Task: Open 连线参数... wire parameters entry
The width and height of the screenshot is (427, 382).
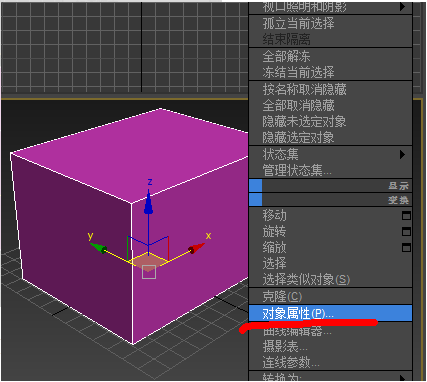Action: (x=330, y=362)
